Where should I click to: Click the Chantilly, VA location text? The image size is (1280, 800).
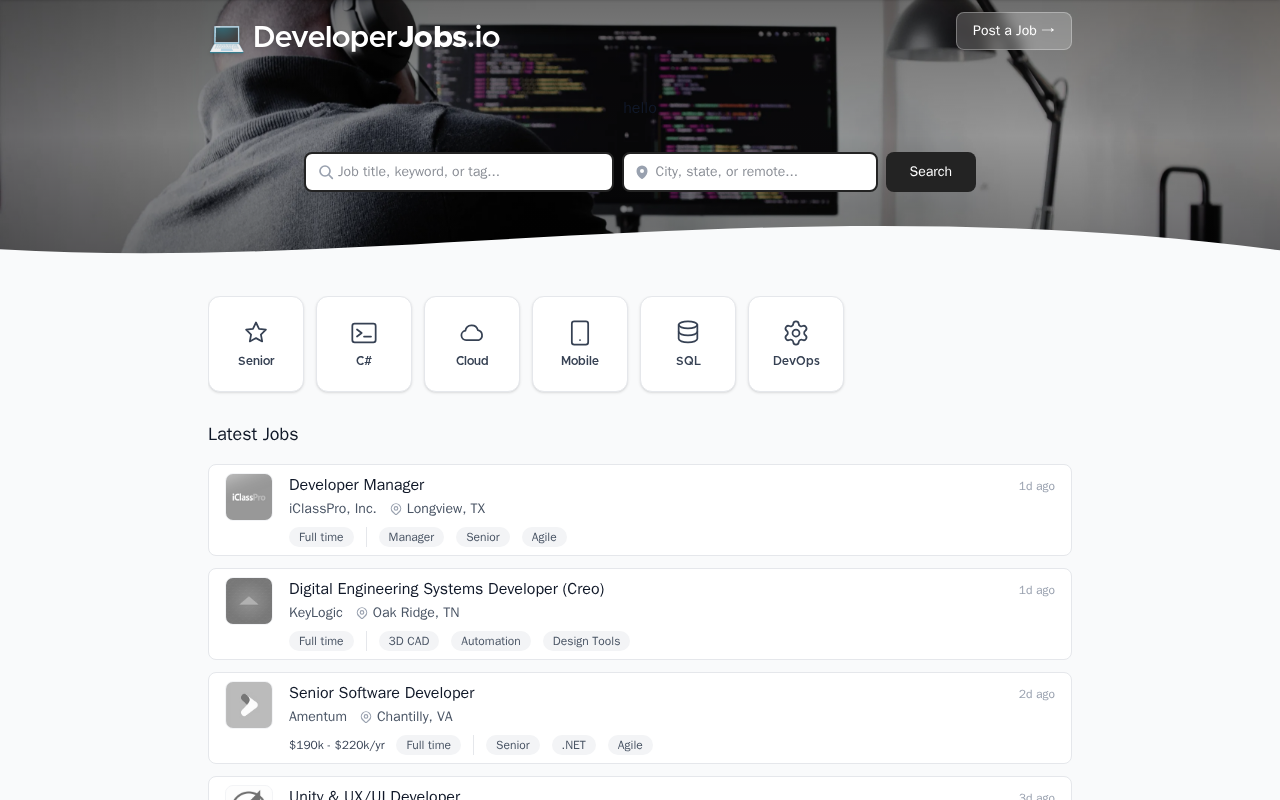(415, 717)
